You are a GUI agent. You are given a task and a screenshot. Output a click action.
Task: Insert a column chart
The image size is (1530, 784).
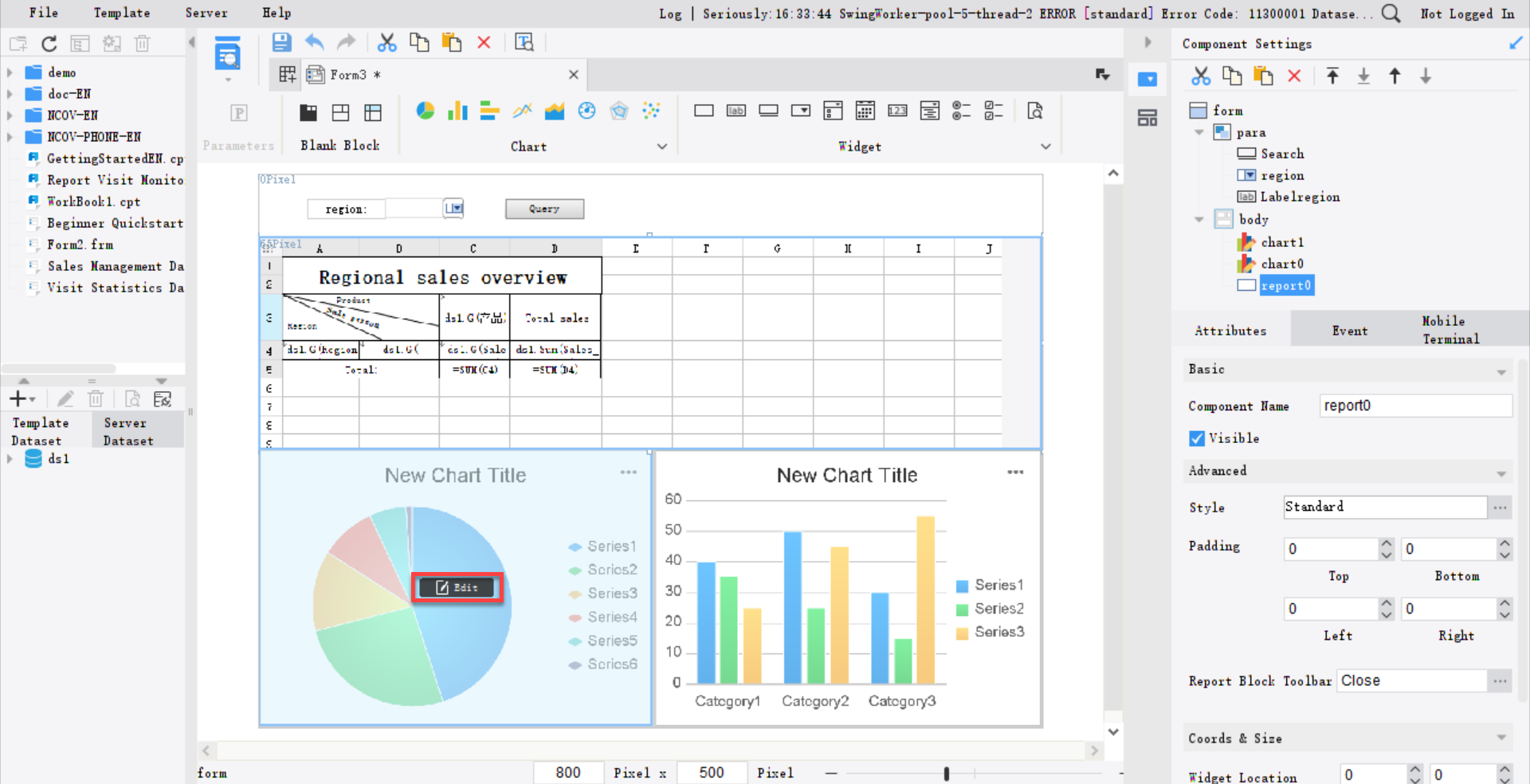point(457,111)
